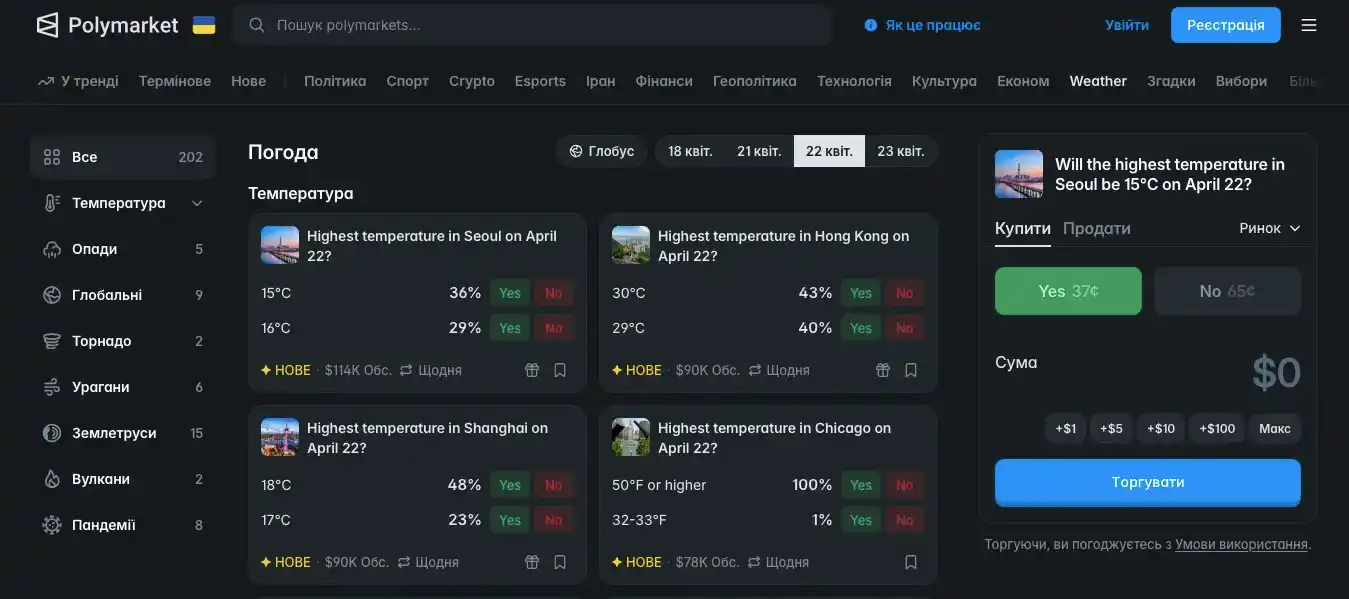
Task: Select the 23 квіт. date tab
Action: tap(900, 151)
